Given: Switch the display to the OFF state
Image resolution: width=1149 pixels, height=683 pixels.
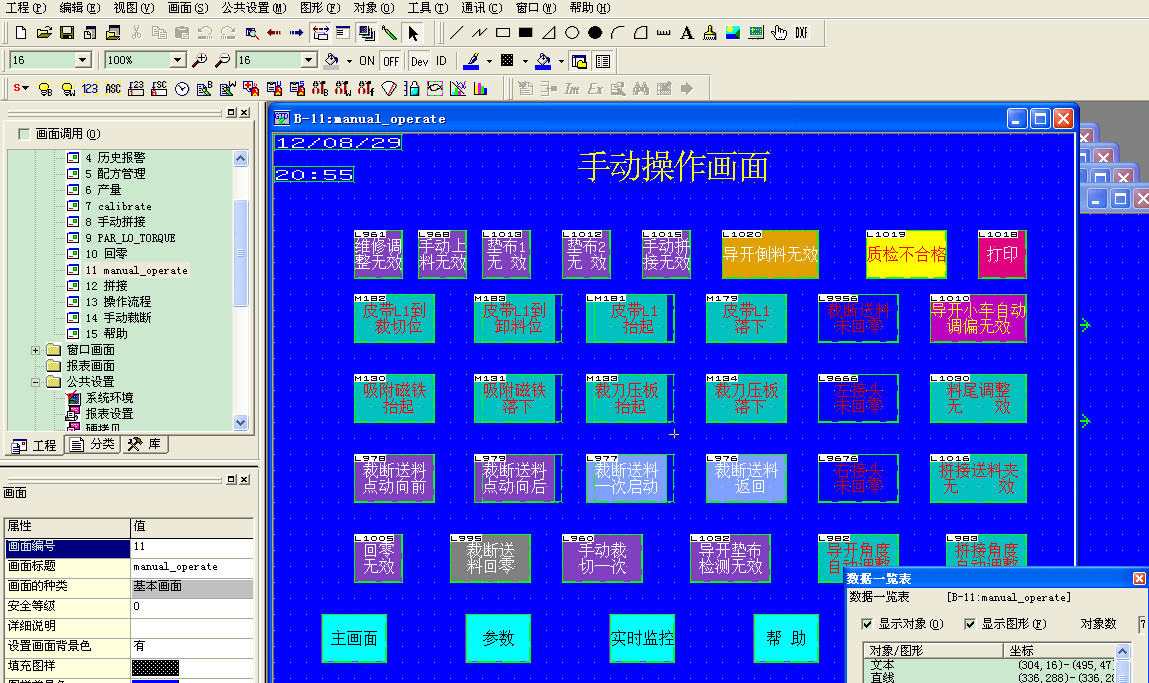Looking at the screenshot, I should (x=391, y=61).
